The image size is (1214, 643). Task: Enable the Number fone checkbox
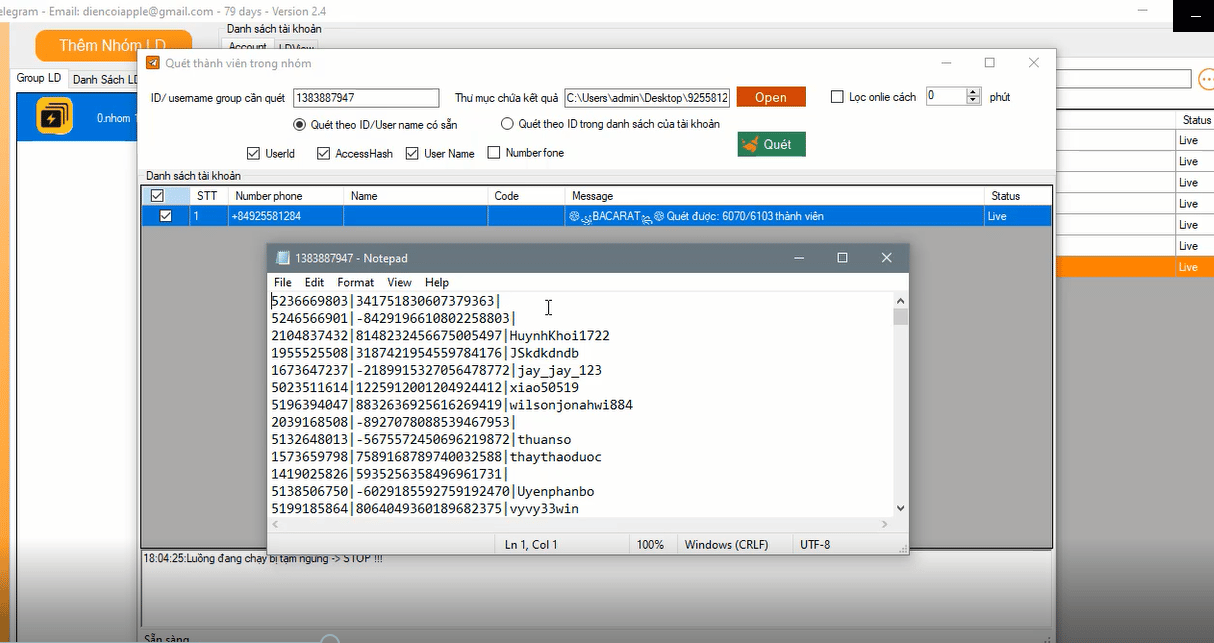coord(494,153)
